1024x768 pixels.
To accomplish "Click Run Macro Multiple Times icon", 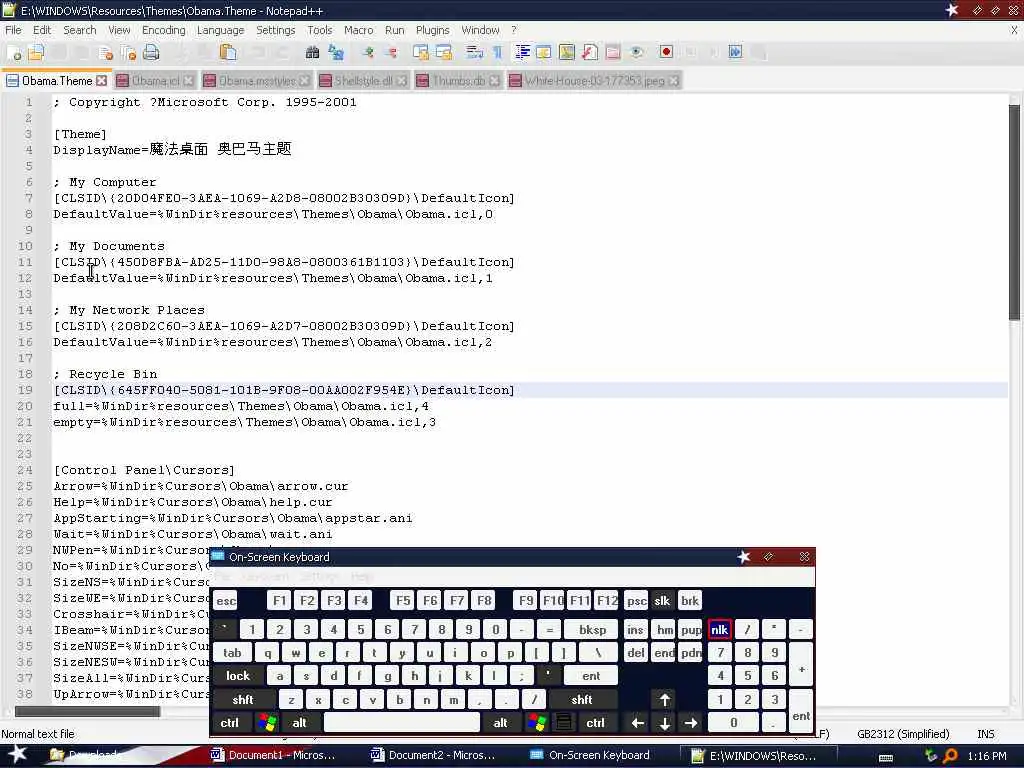I will tap(735, 53).
